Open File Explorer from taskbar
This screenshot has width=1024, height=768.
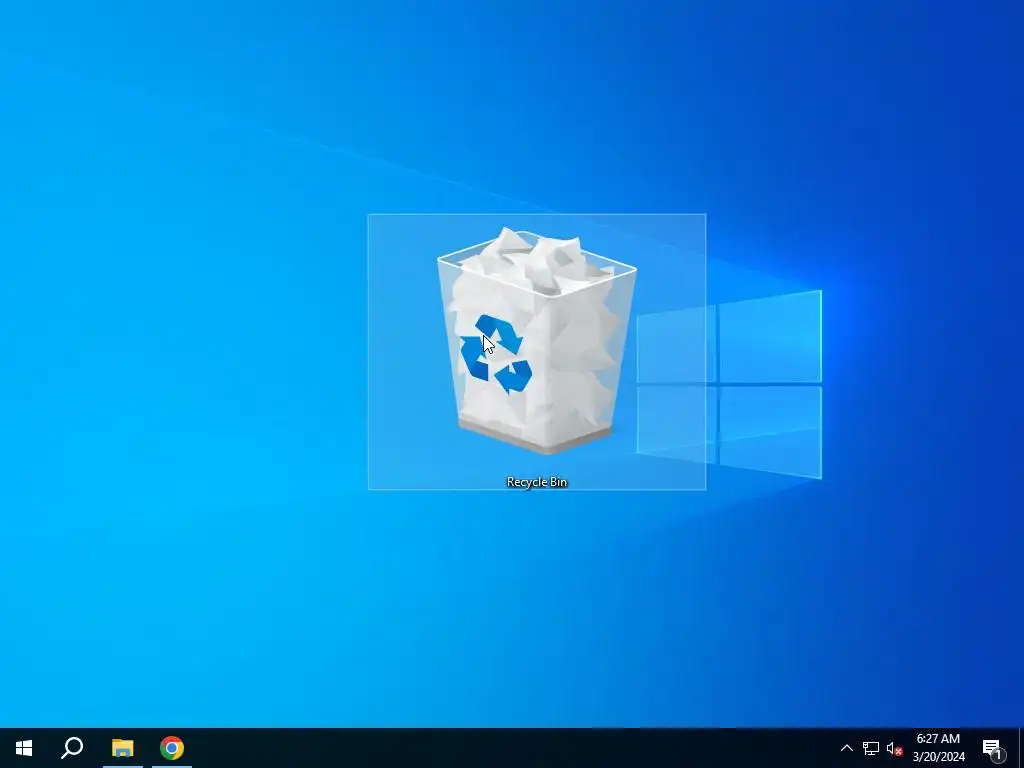[122, 748]
